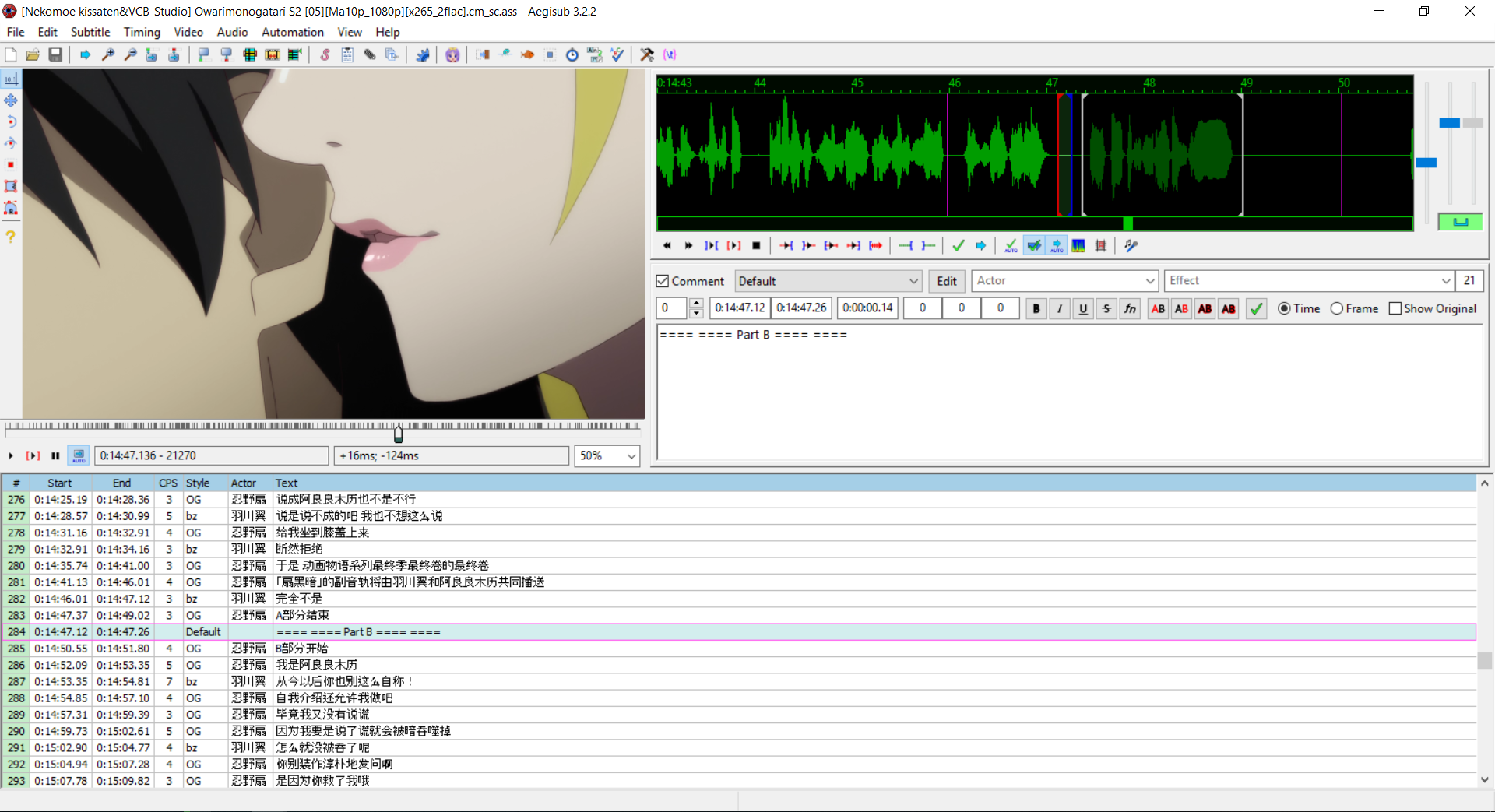Screen dimensions: 1495x812
Task: Open visual typesetting help question mark
Action: point(11,236)
